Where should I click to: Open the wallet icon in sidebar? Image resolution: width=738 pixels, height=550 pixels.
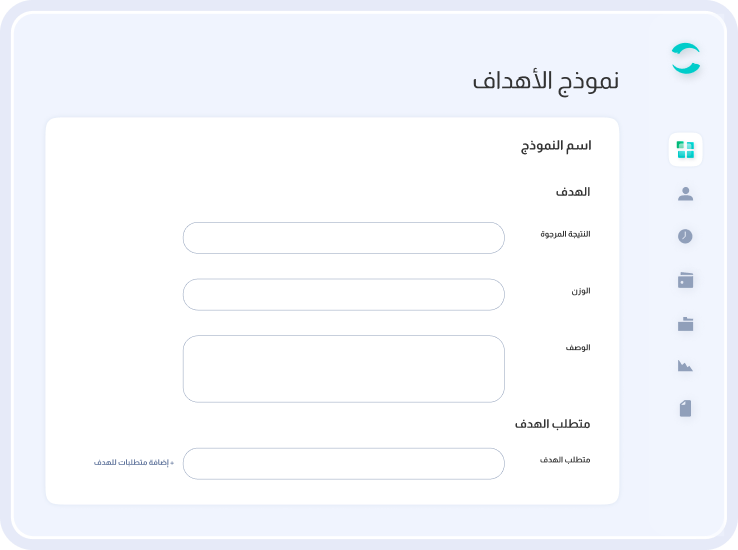pyautogui.click(x=685, y=280)
